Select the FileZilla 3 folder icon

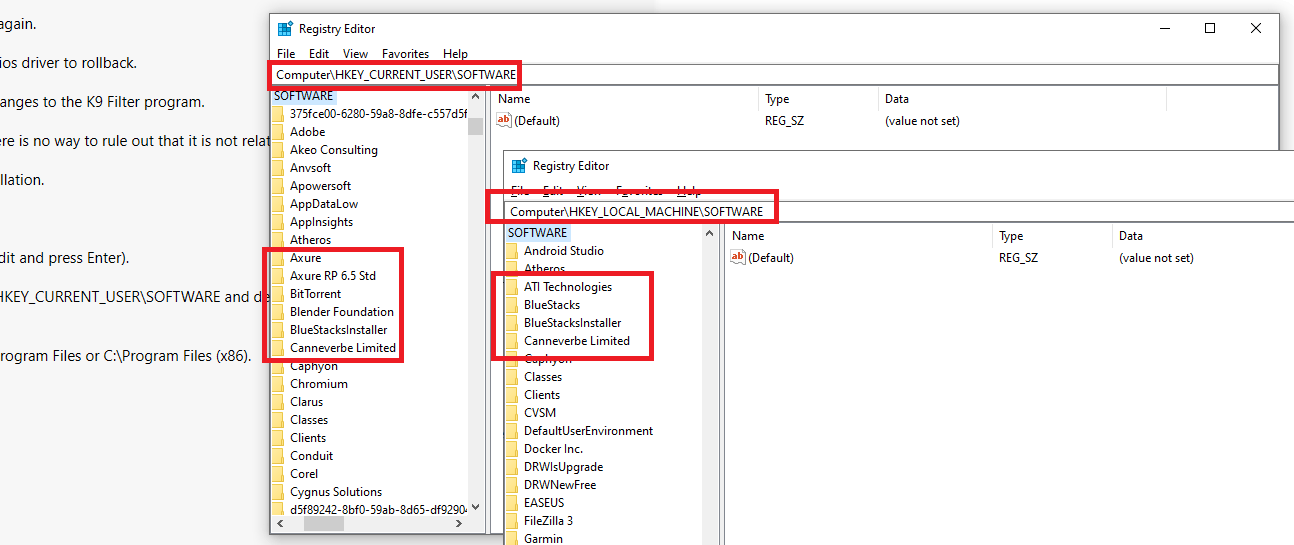tap(512, 521)
